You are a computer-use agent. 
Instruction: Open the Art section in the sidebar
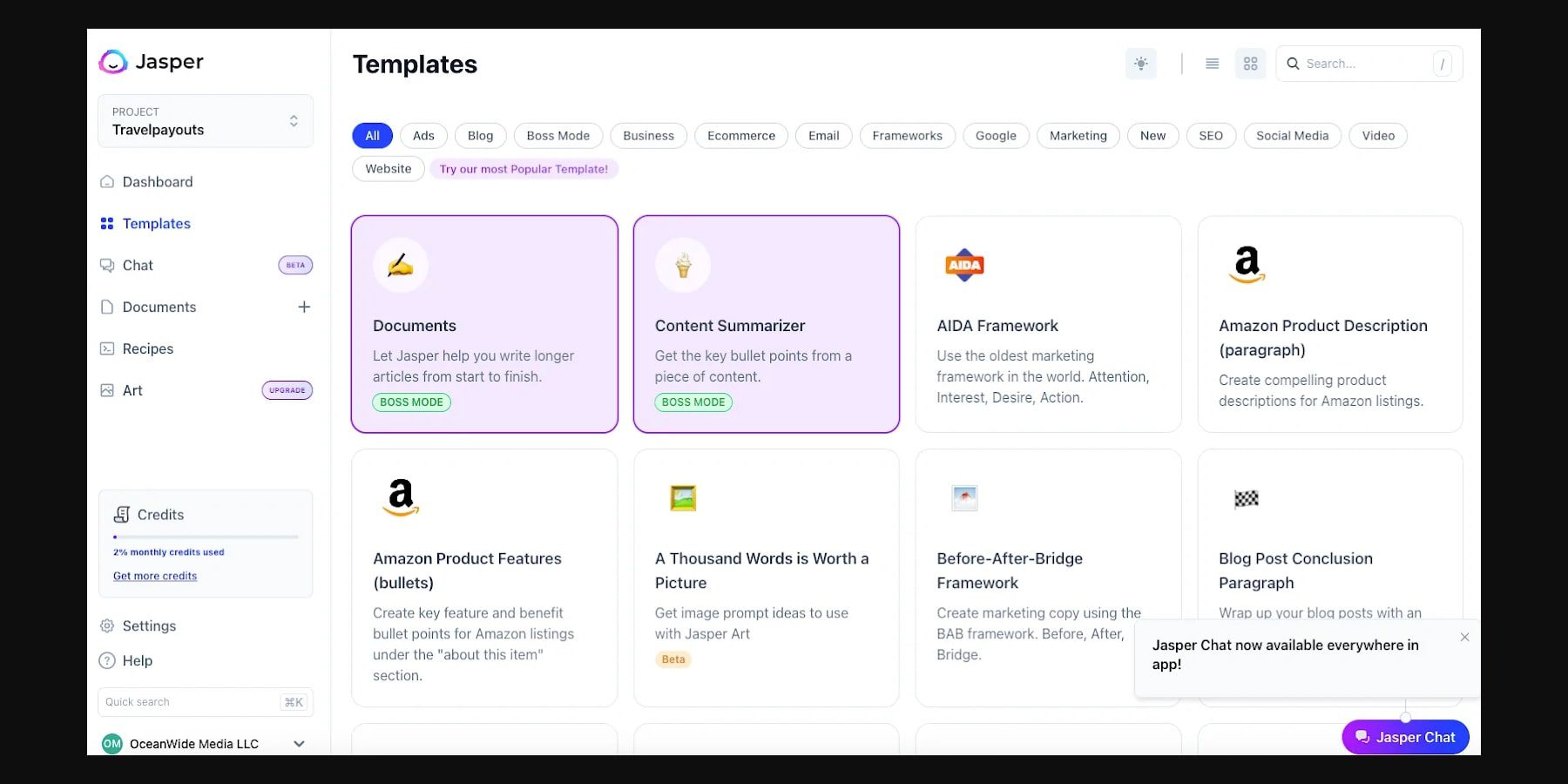[x=132, y=389]
